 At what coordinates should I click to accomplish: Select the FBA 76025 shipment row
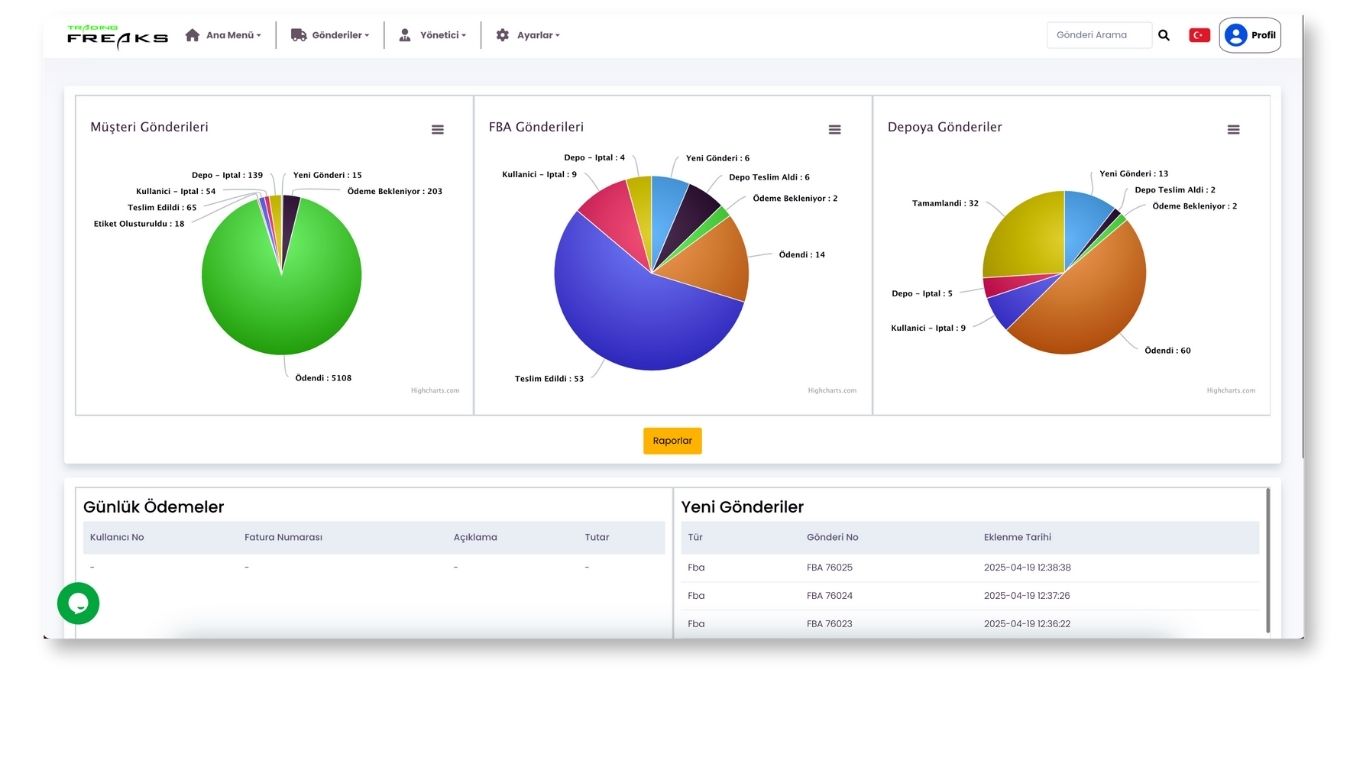tap(829, 567)
